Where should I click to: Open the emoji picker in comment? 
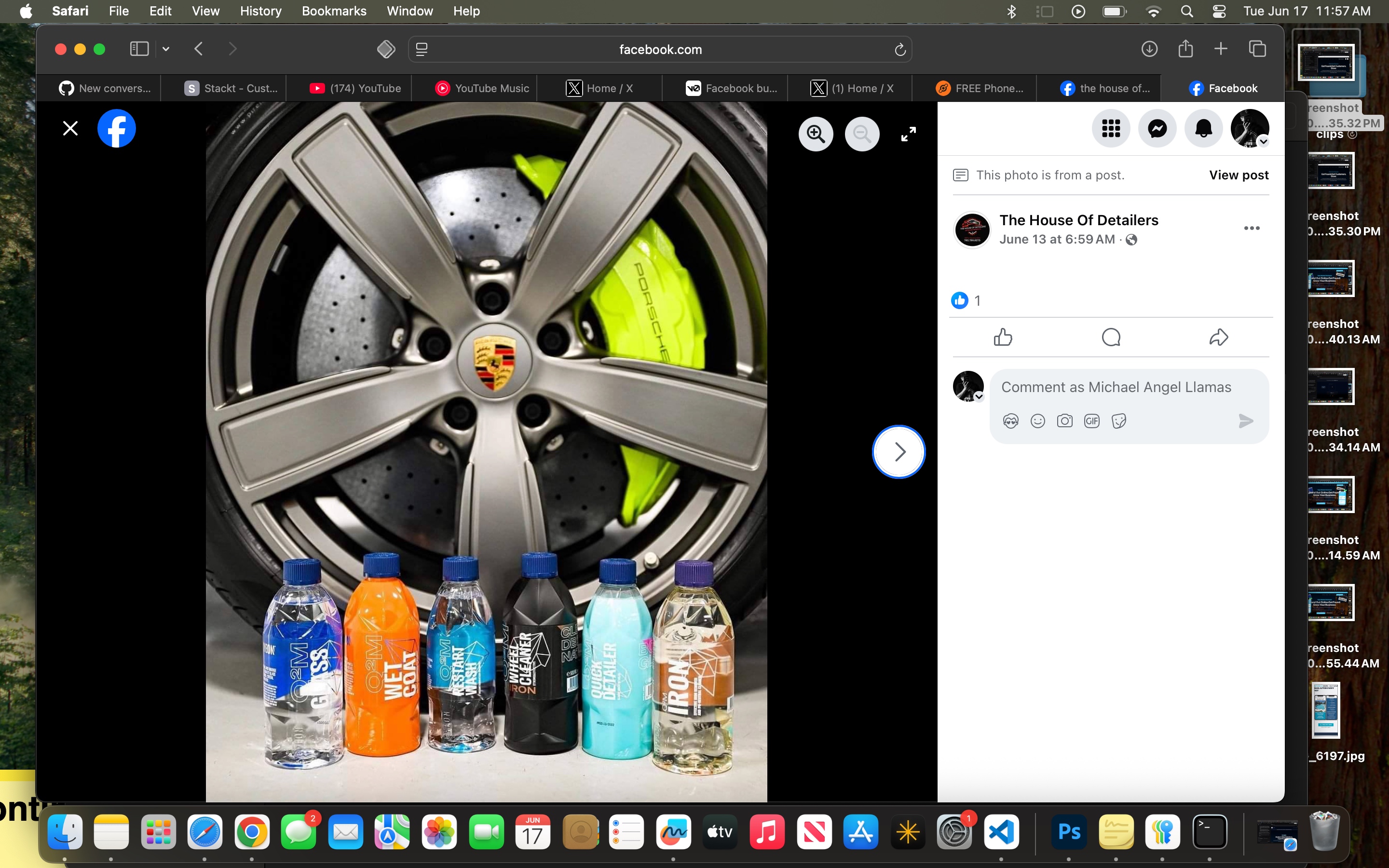(1038, 421)
